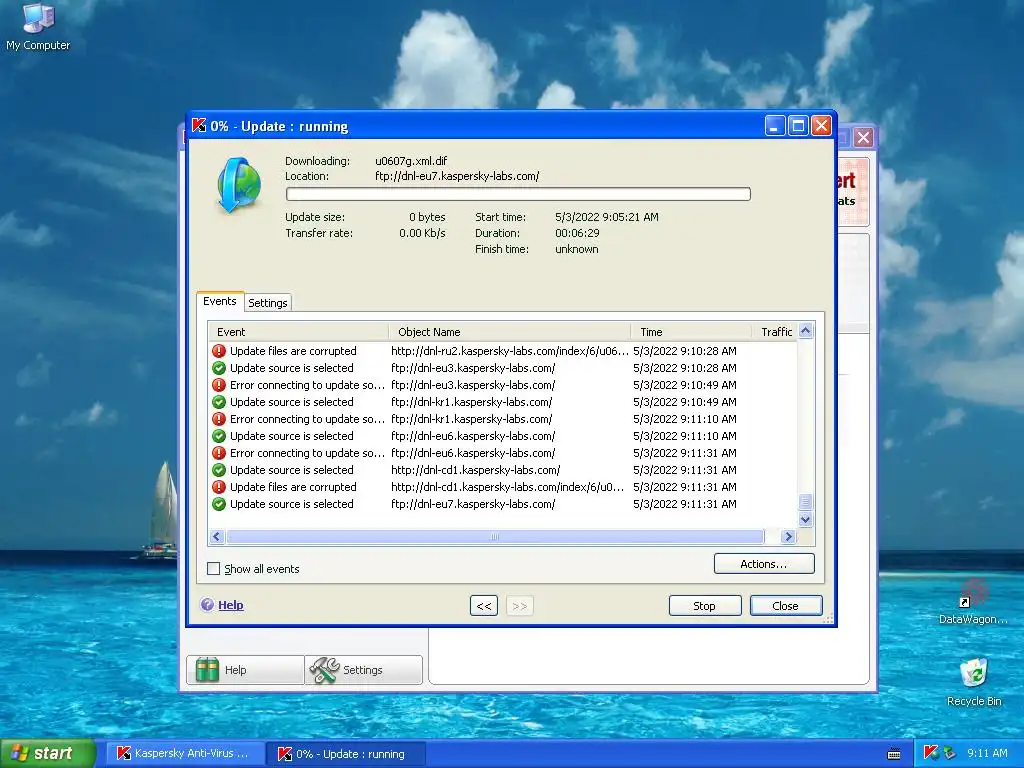
Task: Sort by the Event column header
Action: click(x=298, y=332)
